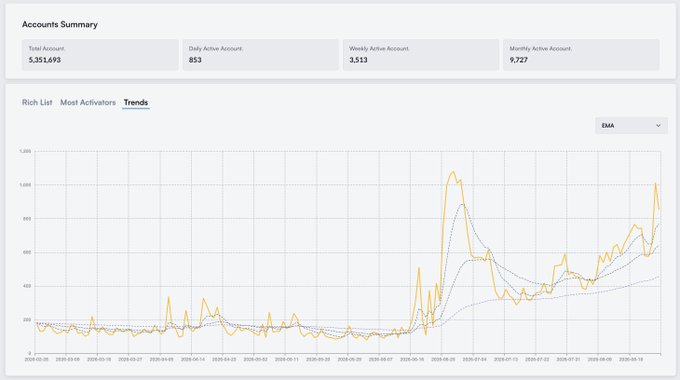The height and width of the screenshot is (380, 680).
Task: Open the EMA dropdown menu
Action: (631, 126)
